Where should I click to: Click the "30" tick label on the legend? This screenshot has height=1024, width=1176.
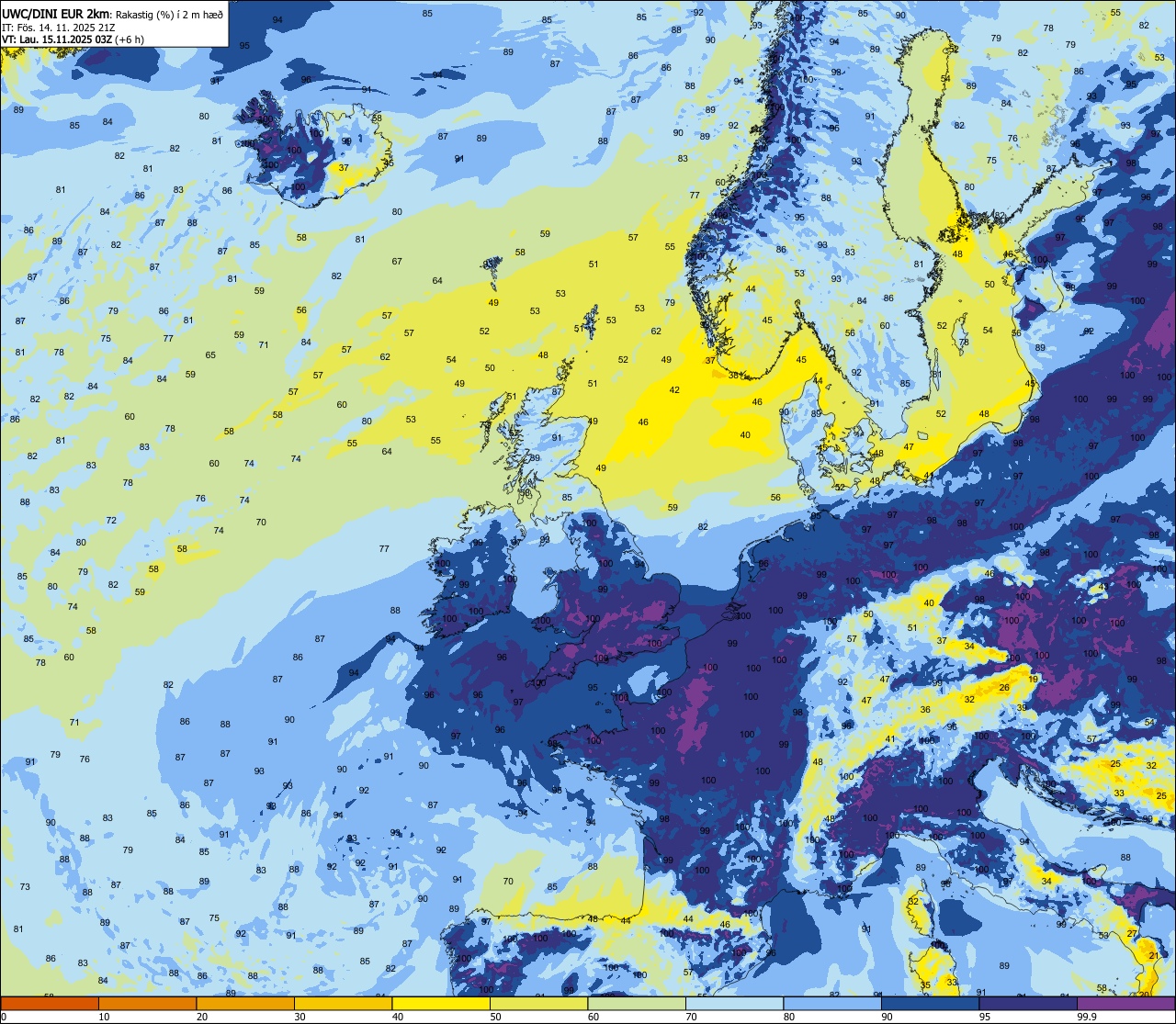tap(300, 1017)
